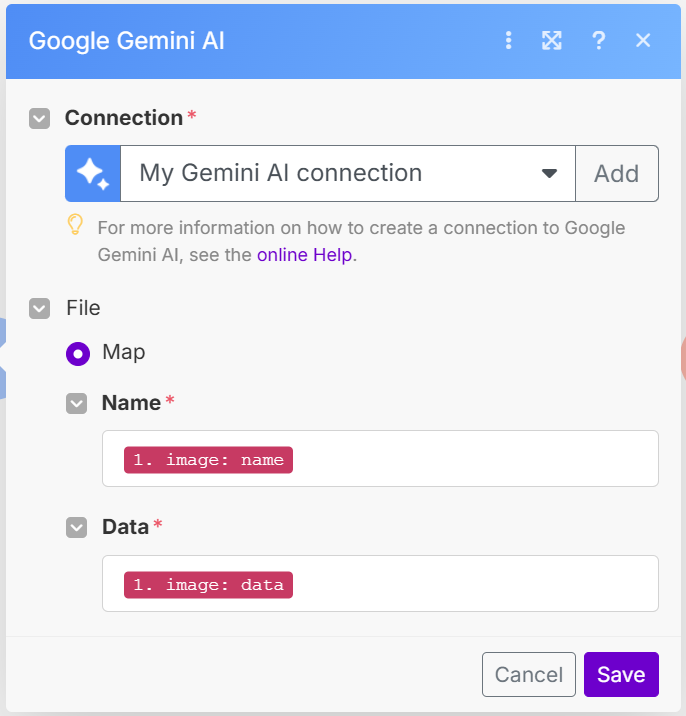The height and width of the screenshot is (716, 686).
Task: Save the module settings
Action: 621,674
